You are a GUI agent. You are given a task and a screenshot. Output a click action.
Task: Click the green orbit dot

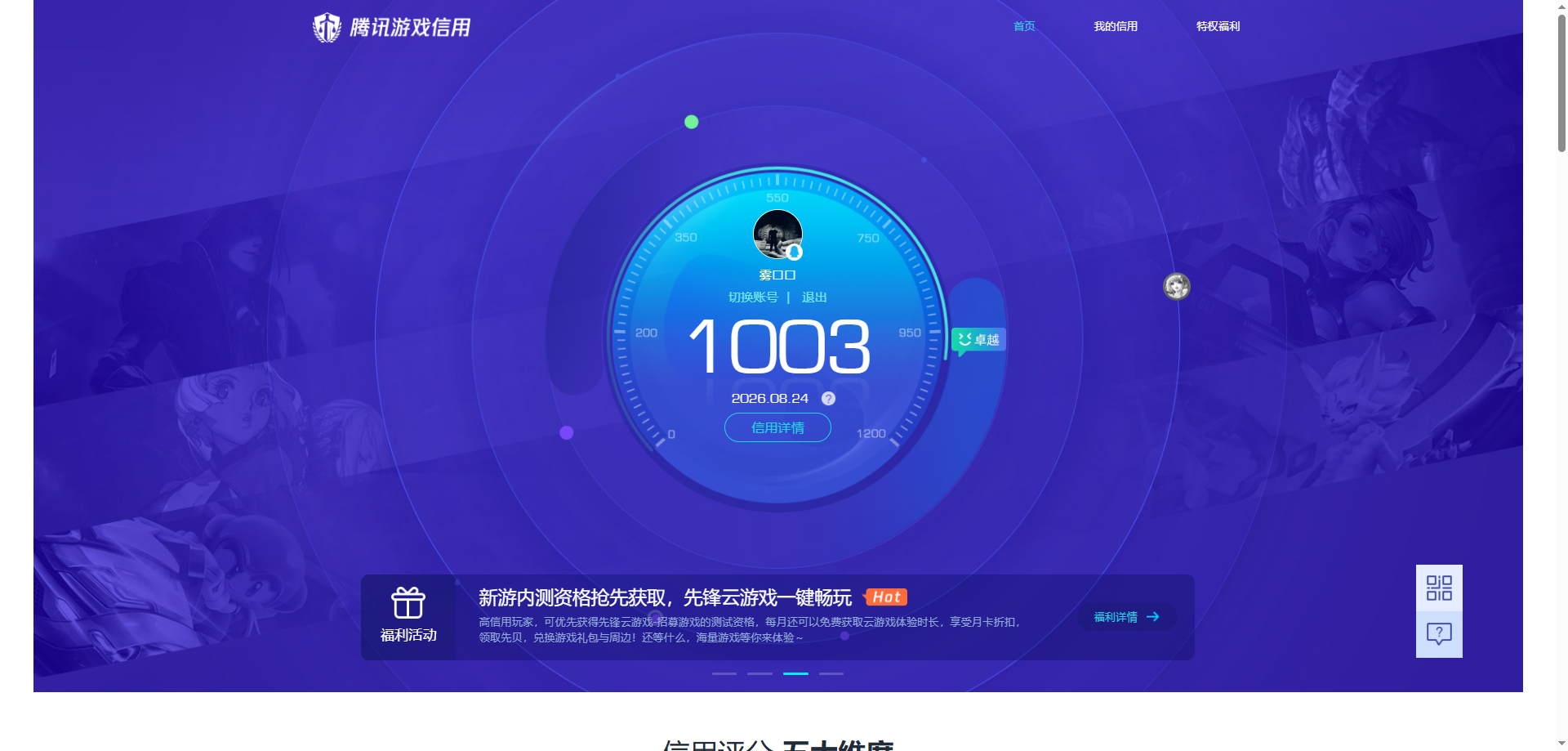[x=692, y=122]
